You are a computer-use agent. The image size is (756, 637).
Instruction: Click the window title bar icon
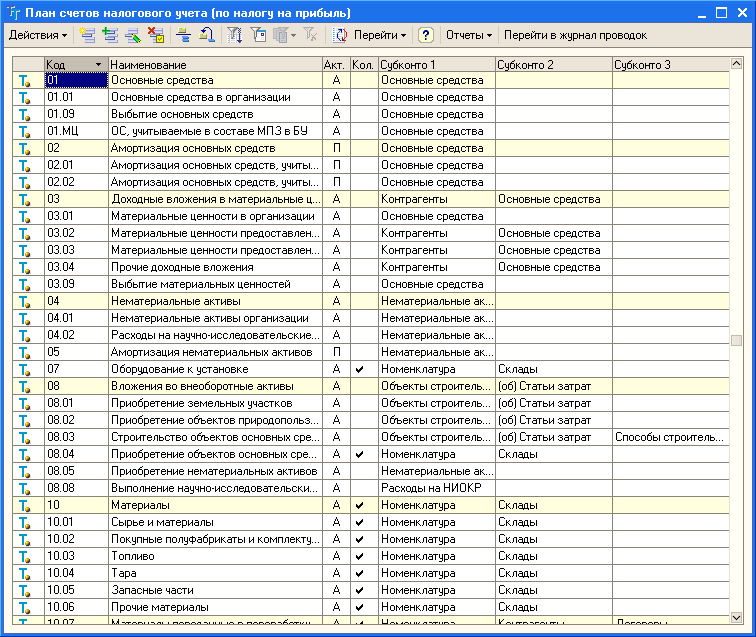point(14,13)
